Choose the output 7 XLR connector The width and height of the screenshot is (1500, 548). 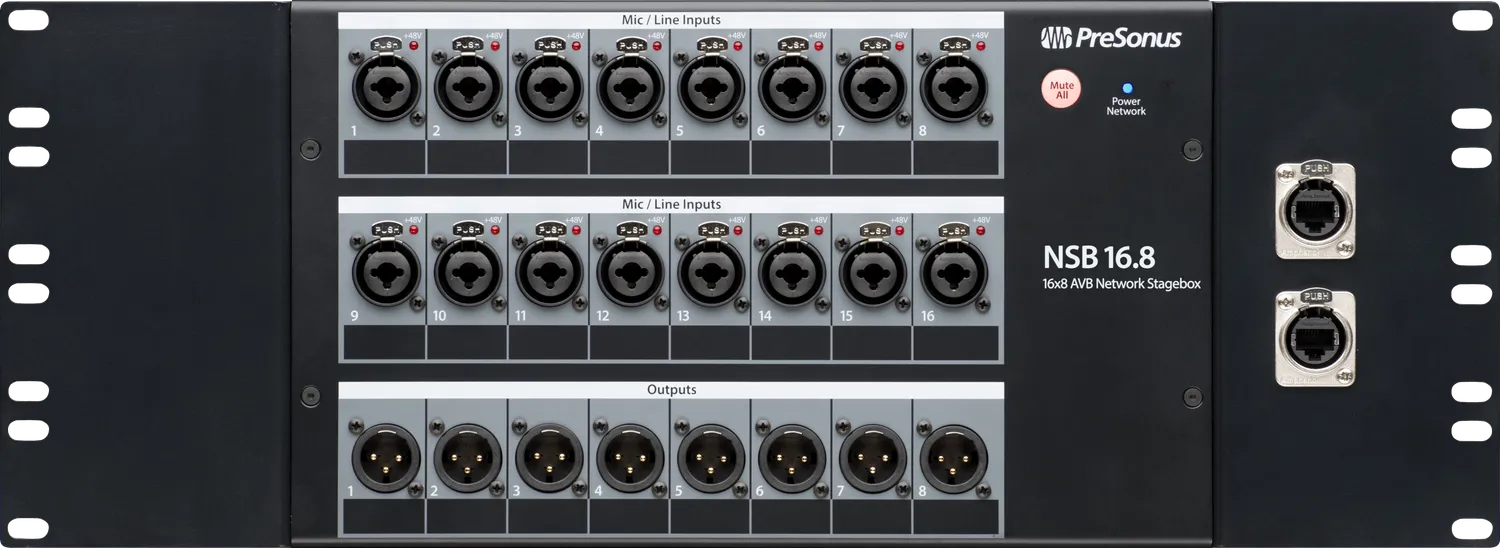click(x=873, y=458)
